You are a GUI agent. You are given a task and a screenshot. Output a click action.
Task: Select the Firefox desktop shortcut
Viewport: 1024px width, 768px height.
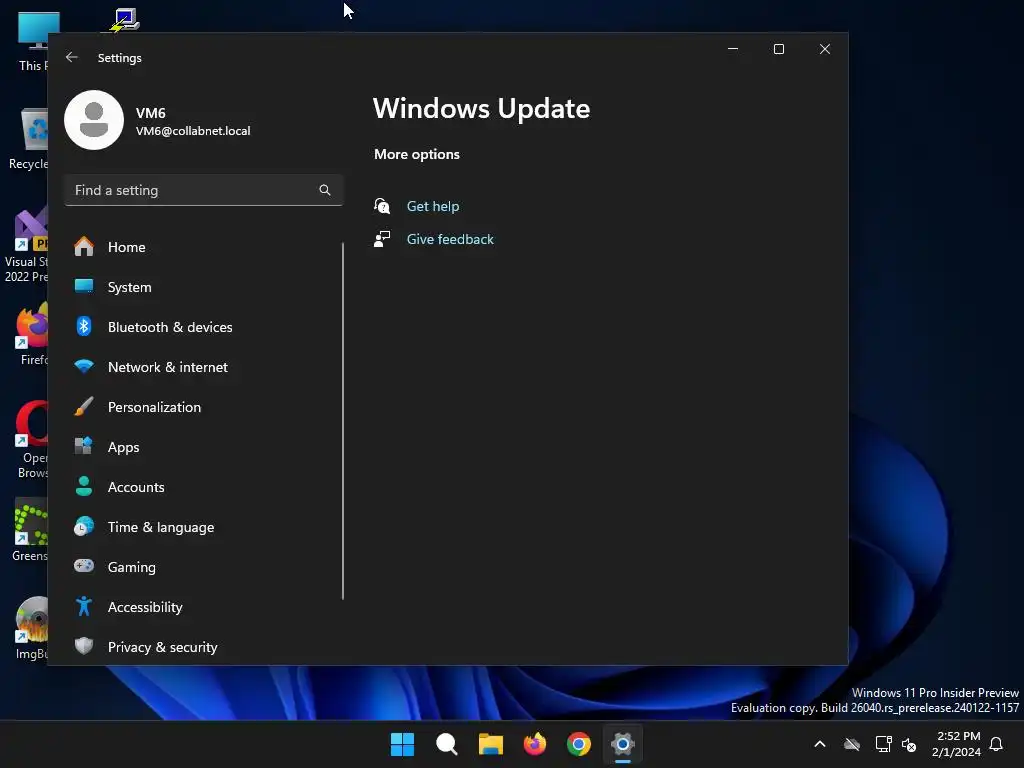point(33,334)
